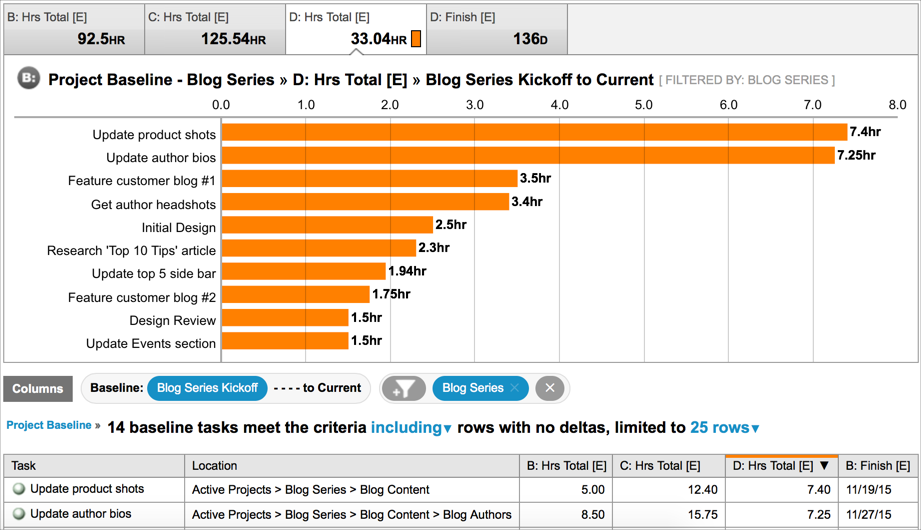The image size is (921, 530).
Task: Follow the Project Baseline breadcrumb link
Action: pyautogui.click(x=49, y=426)
